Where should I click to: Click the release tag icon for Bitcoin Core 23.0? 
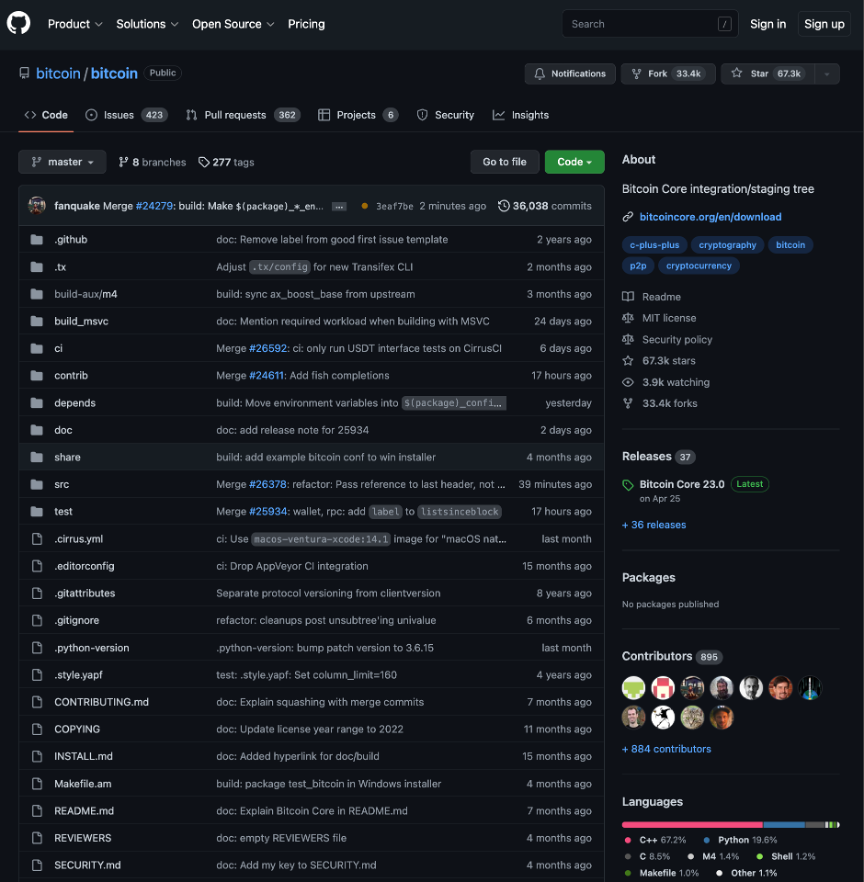click(628, 485)
